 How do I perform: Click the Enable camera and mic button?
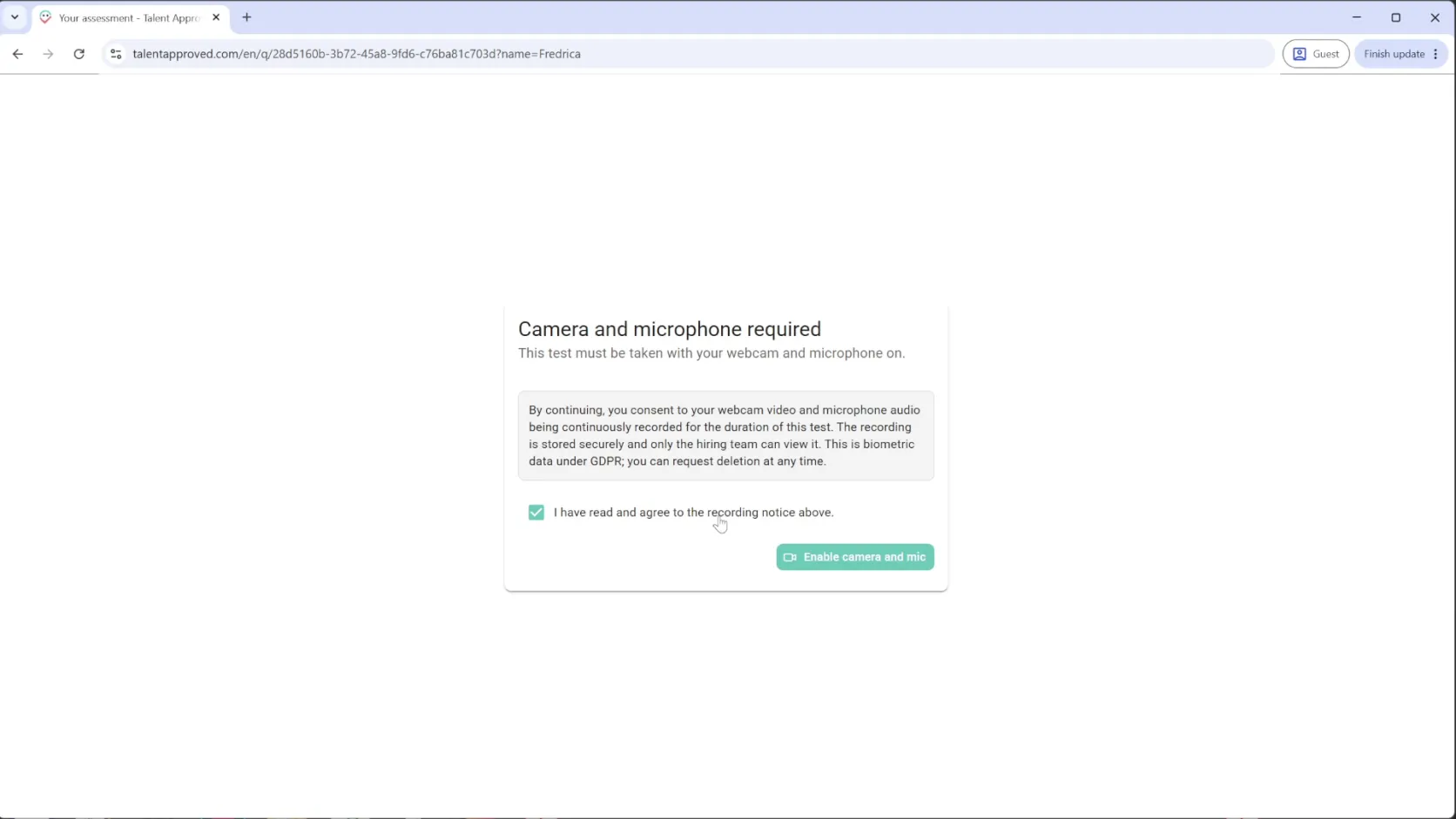click(854, 557)
